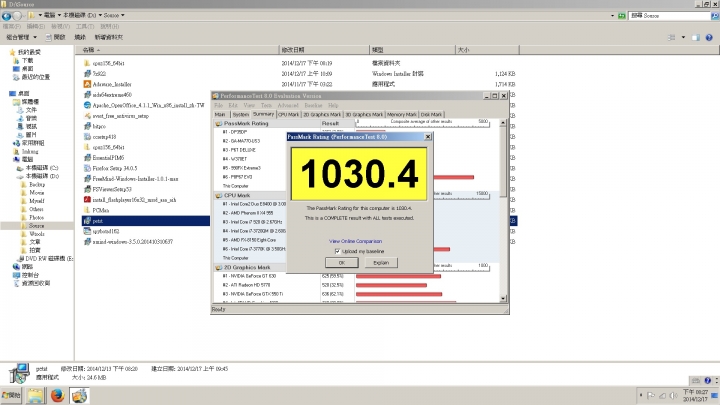Click the Explain button

click(381, 263)
